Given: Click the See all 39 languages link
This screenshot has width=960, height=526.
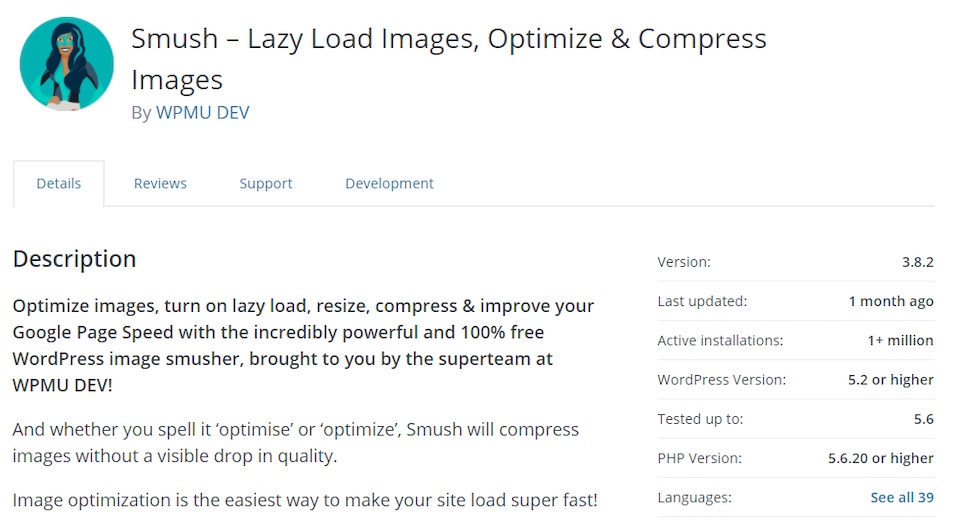Looking at the screenshot, I should tap(902, 497).
